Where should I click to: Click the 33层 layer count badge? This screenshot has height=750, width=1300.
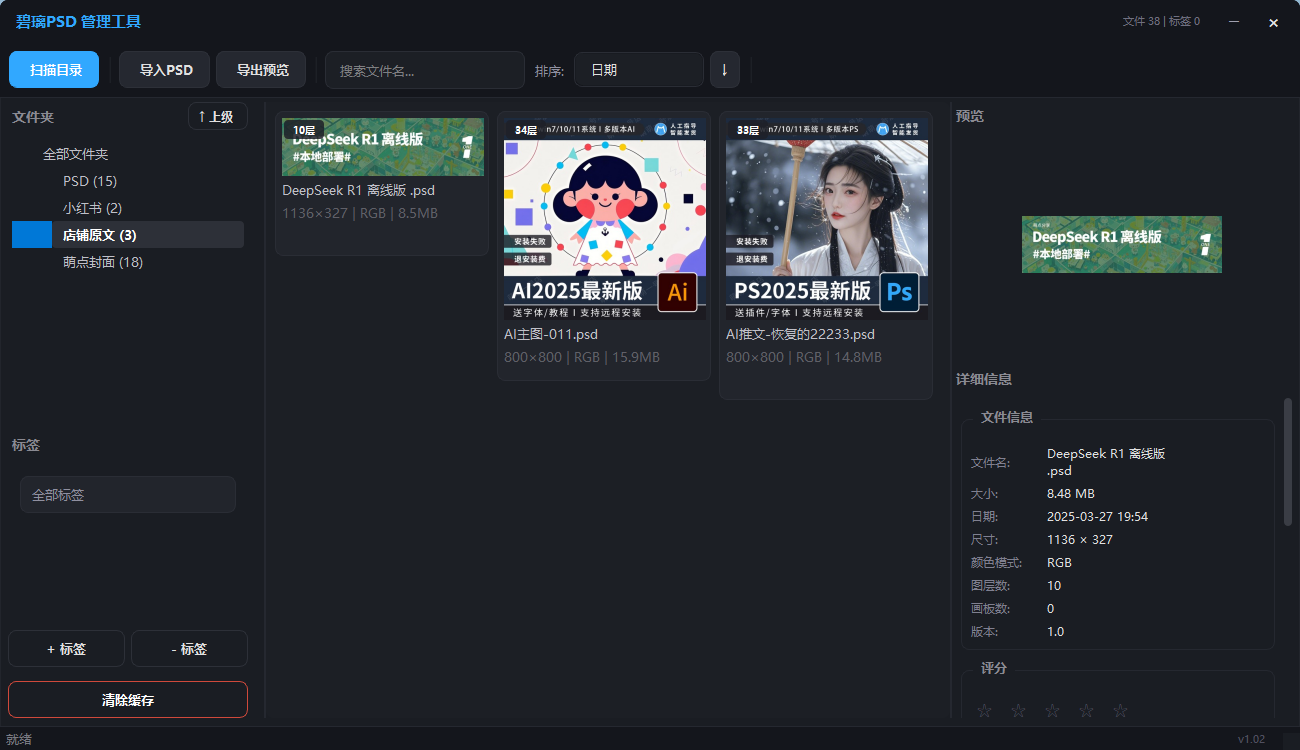748,130
